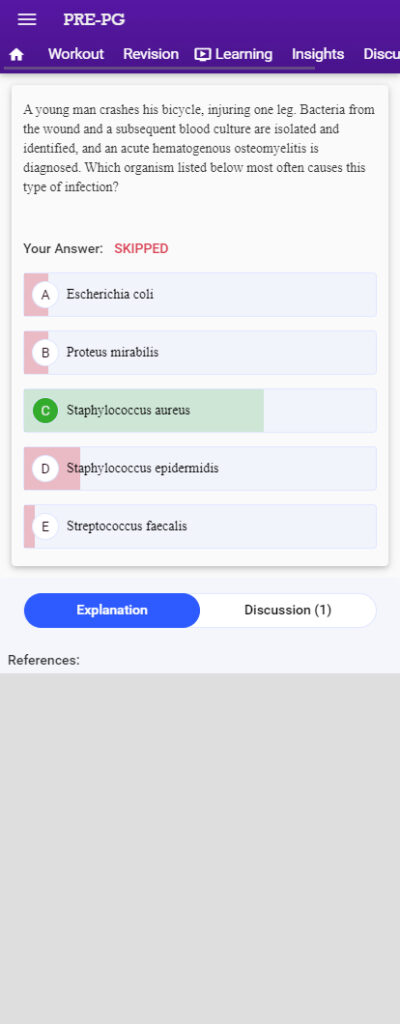Open the Insights tab
The image size is (400, 1024).
tap(318, 54)
